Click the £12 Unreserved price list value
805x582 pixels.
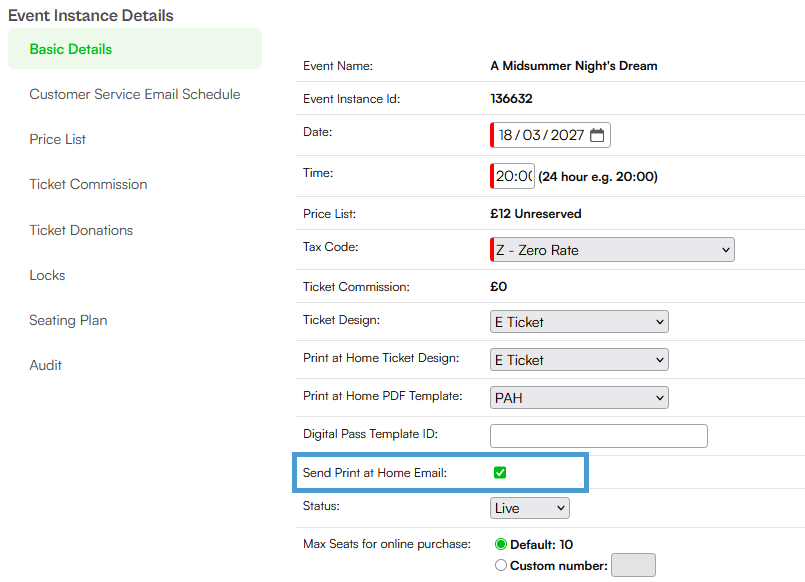point(535,214)
